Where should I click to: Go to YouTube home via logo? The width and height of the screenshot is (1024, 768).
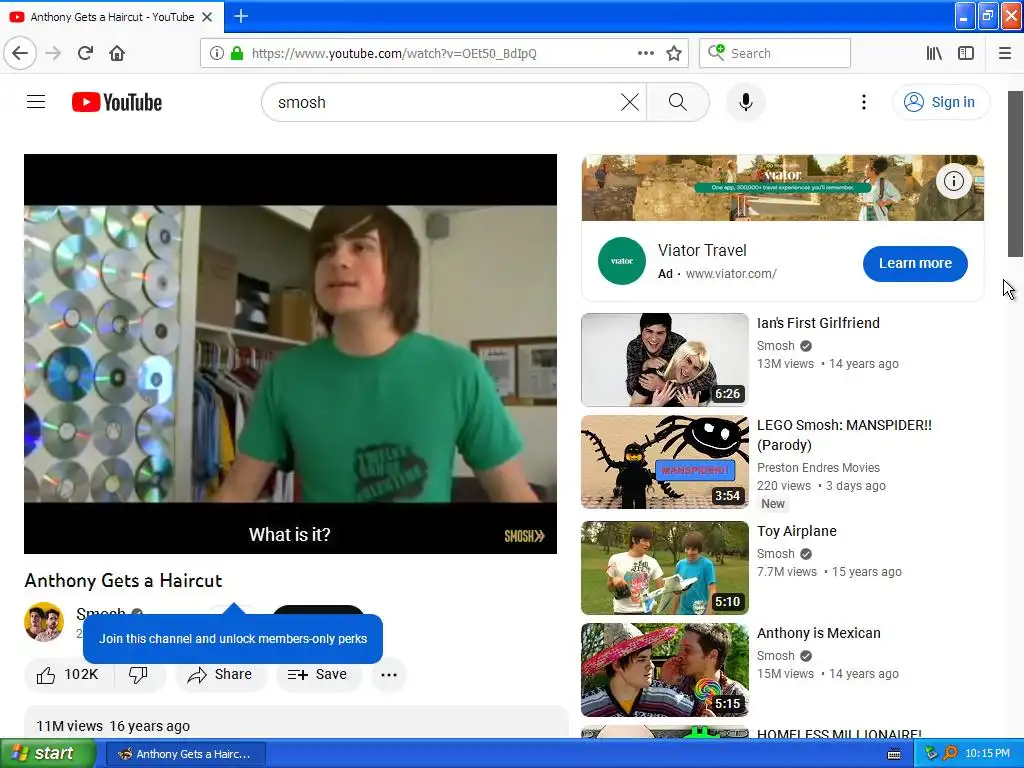click(117, 102)
